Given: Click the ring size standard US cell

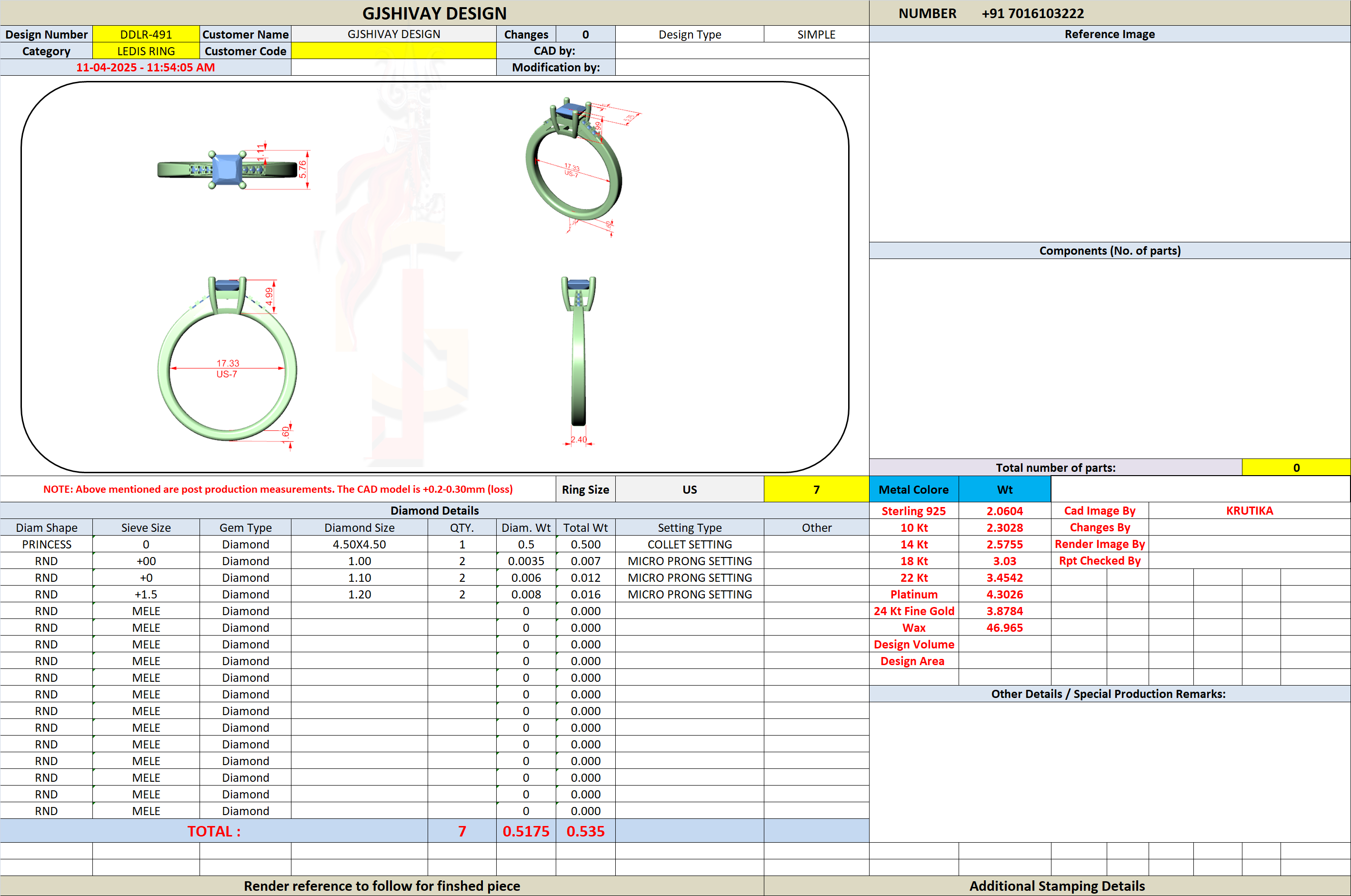Looking at the screenshot, I should (x=690, y=490).
